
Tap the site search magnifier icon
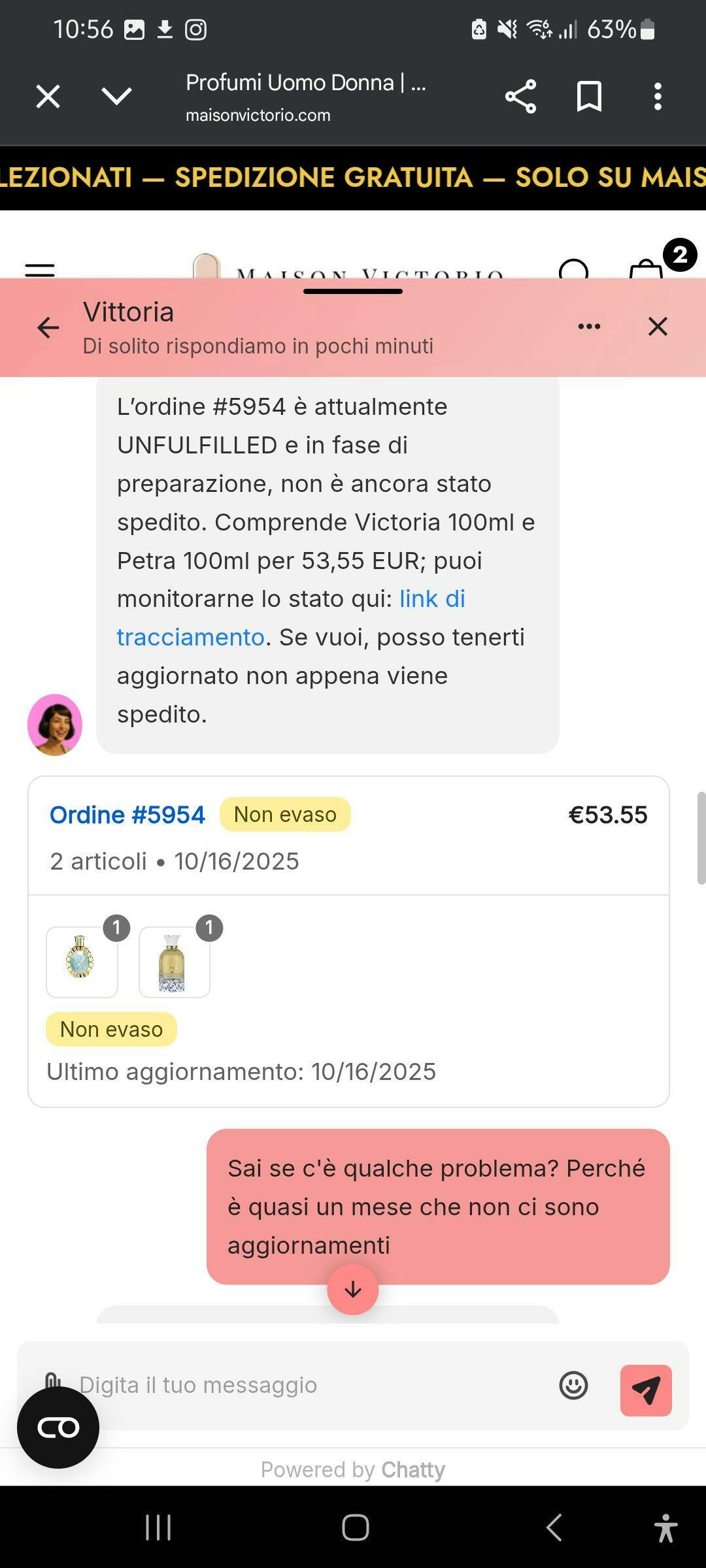575,269
